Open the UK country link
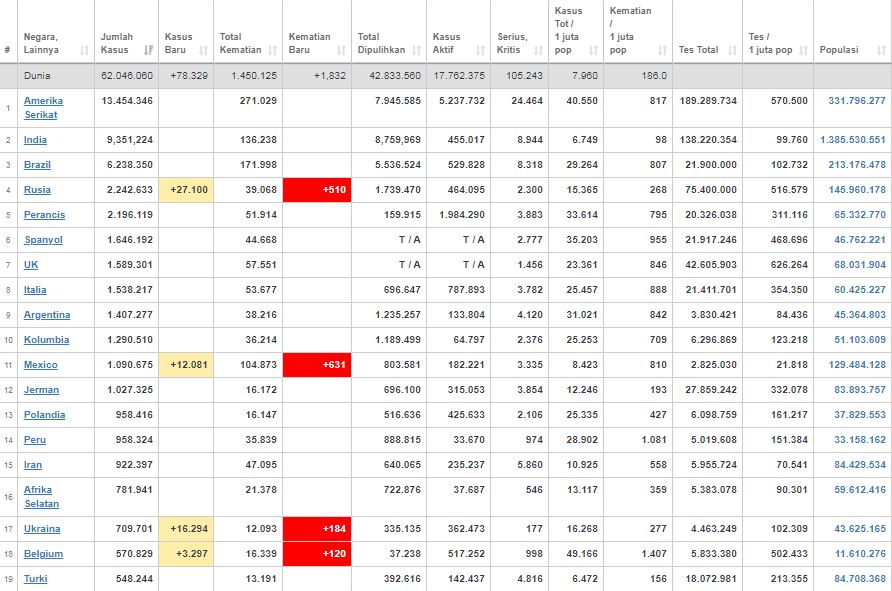Image resolution: width=892 pixels, height=591 pixels. tap(31, 265)
